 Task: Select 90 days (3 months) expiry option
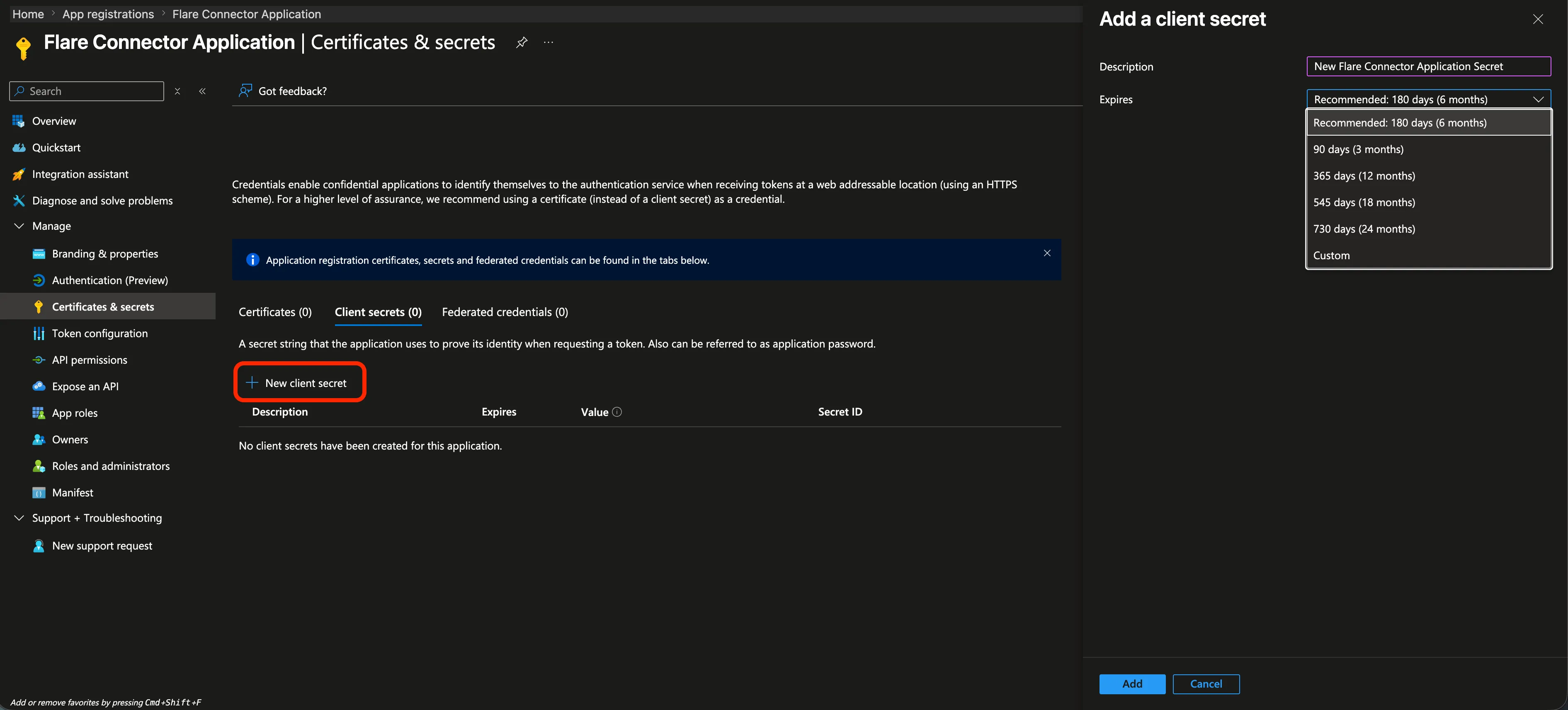point(1428,149)
